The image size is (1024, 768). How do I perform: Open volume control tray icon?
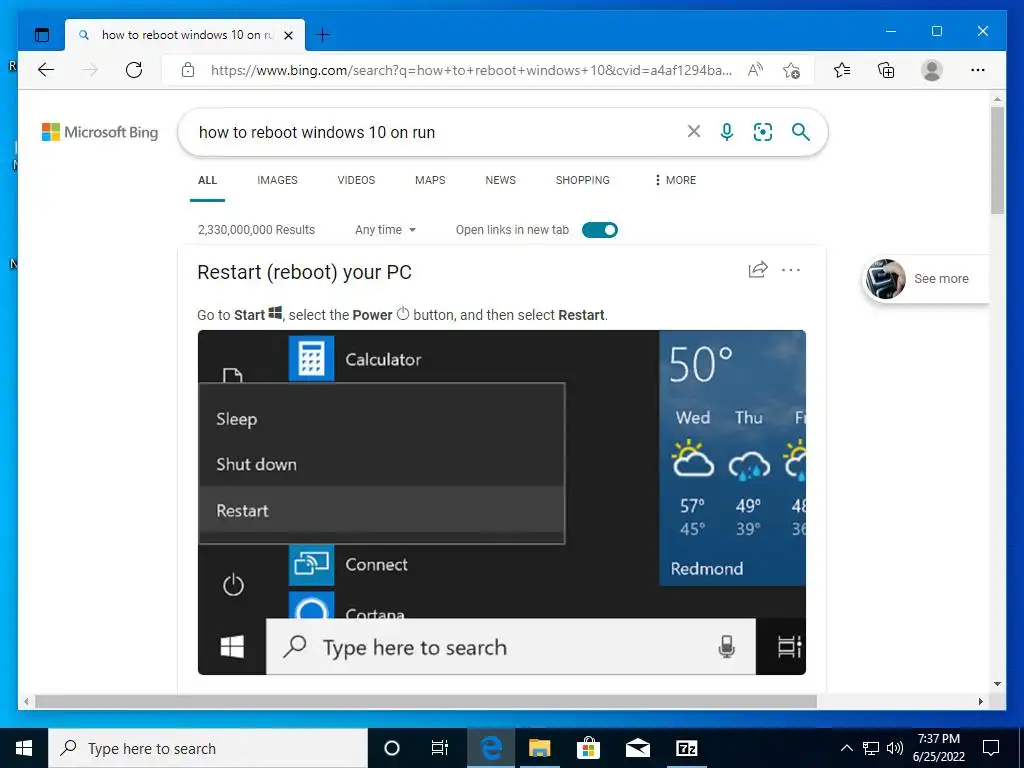coord(895,748)
